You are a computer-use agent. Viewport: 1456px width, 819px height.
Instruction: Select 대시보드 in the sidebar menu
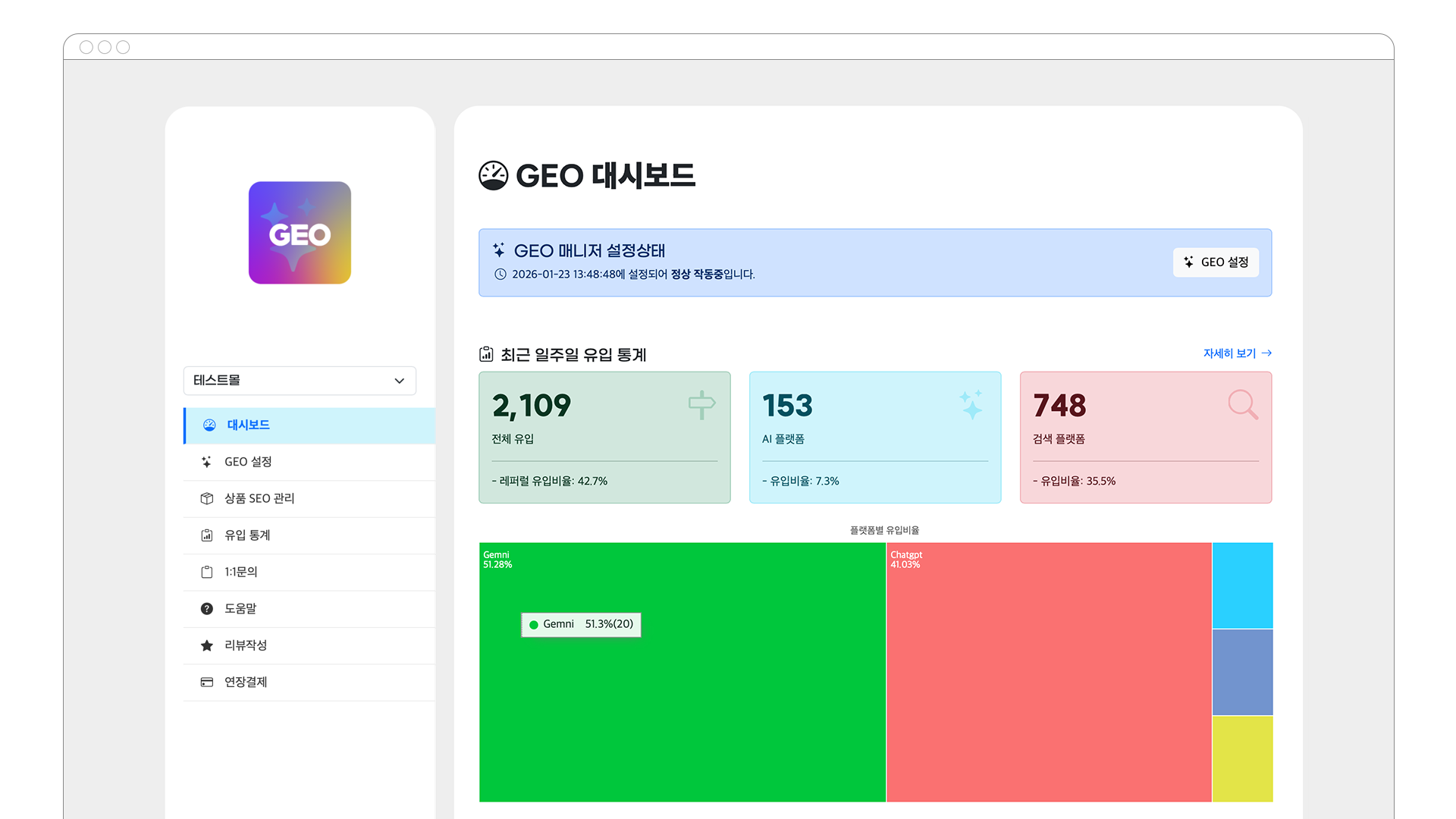[248, 425]
